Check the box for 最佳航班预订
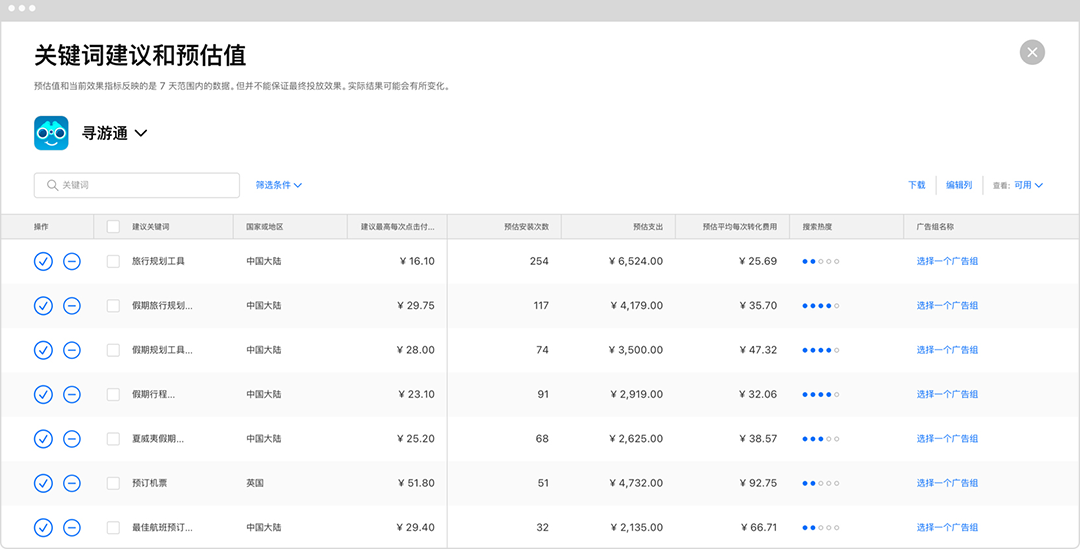The width and height of the screenshot is (1080, 556). click(114, 528)
